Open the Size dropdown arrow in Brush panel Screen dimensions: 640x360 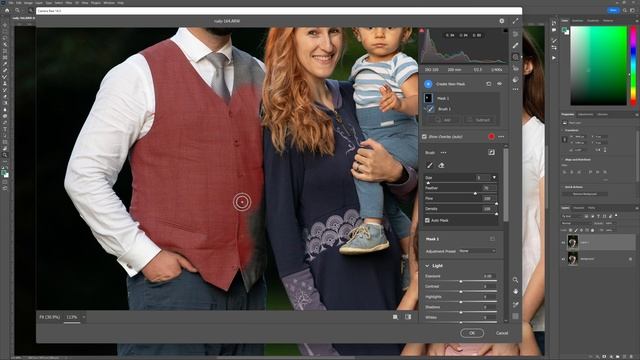coord(494,178)
